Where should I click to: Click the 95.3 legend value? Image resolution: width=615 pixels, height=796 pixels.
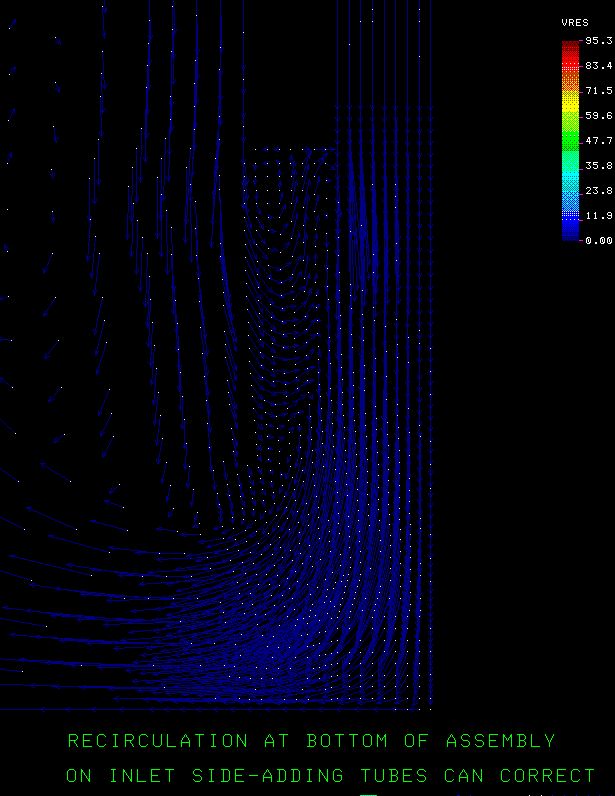[x=599, y=41]
